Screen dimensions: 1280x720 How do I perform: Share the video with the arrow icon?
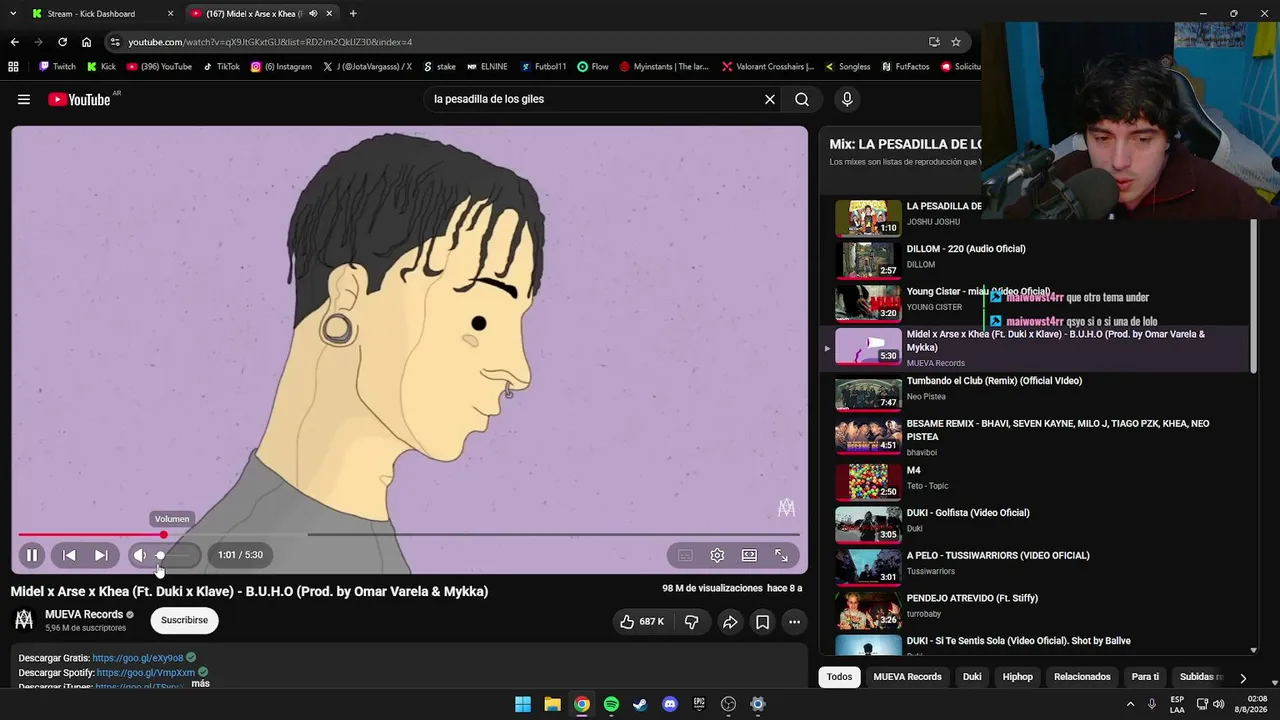(x=730, y=621)
